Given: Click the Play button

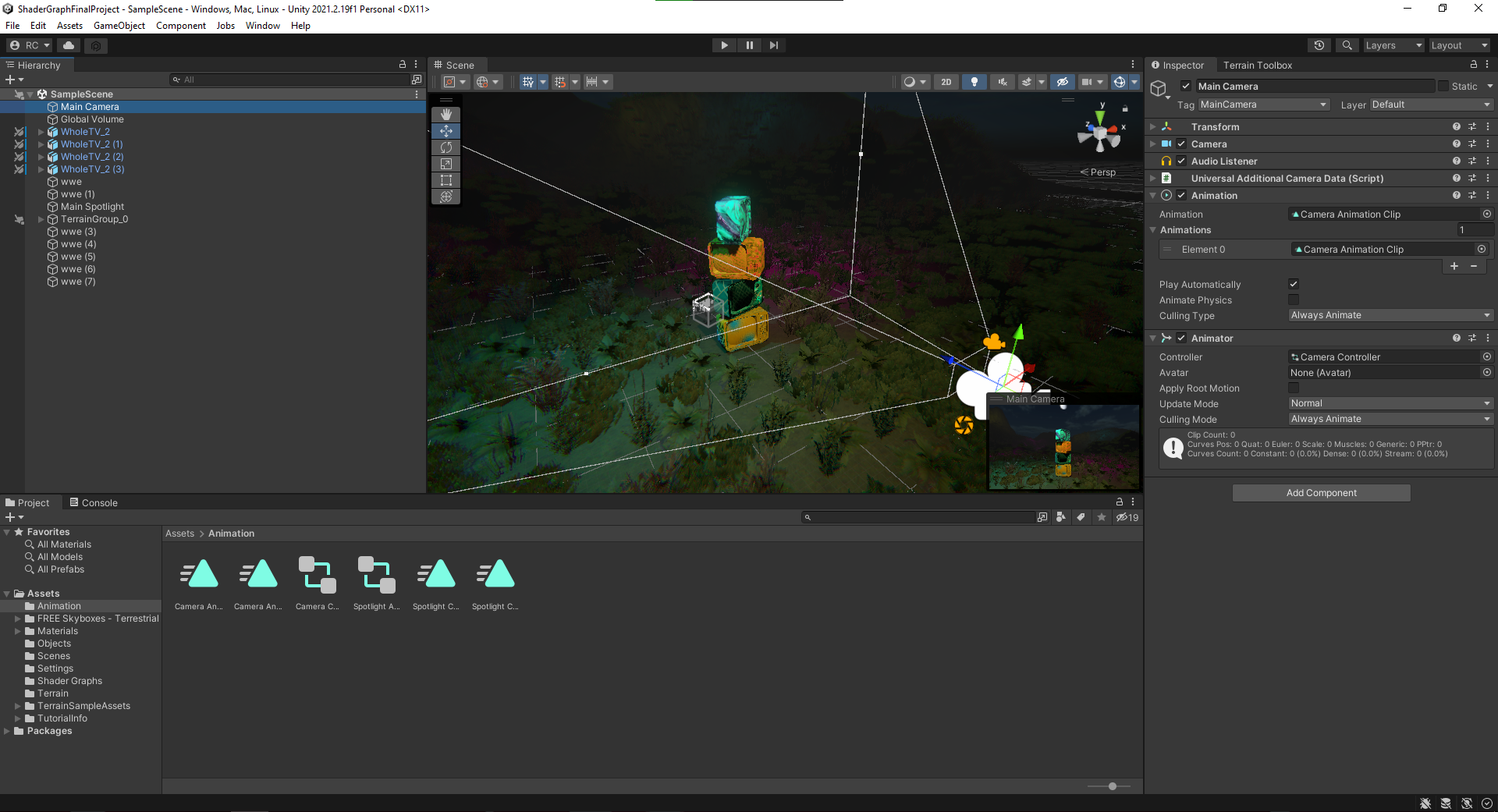Looking at the screenshot, I should point(724,45).
